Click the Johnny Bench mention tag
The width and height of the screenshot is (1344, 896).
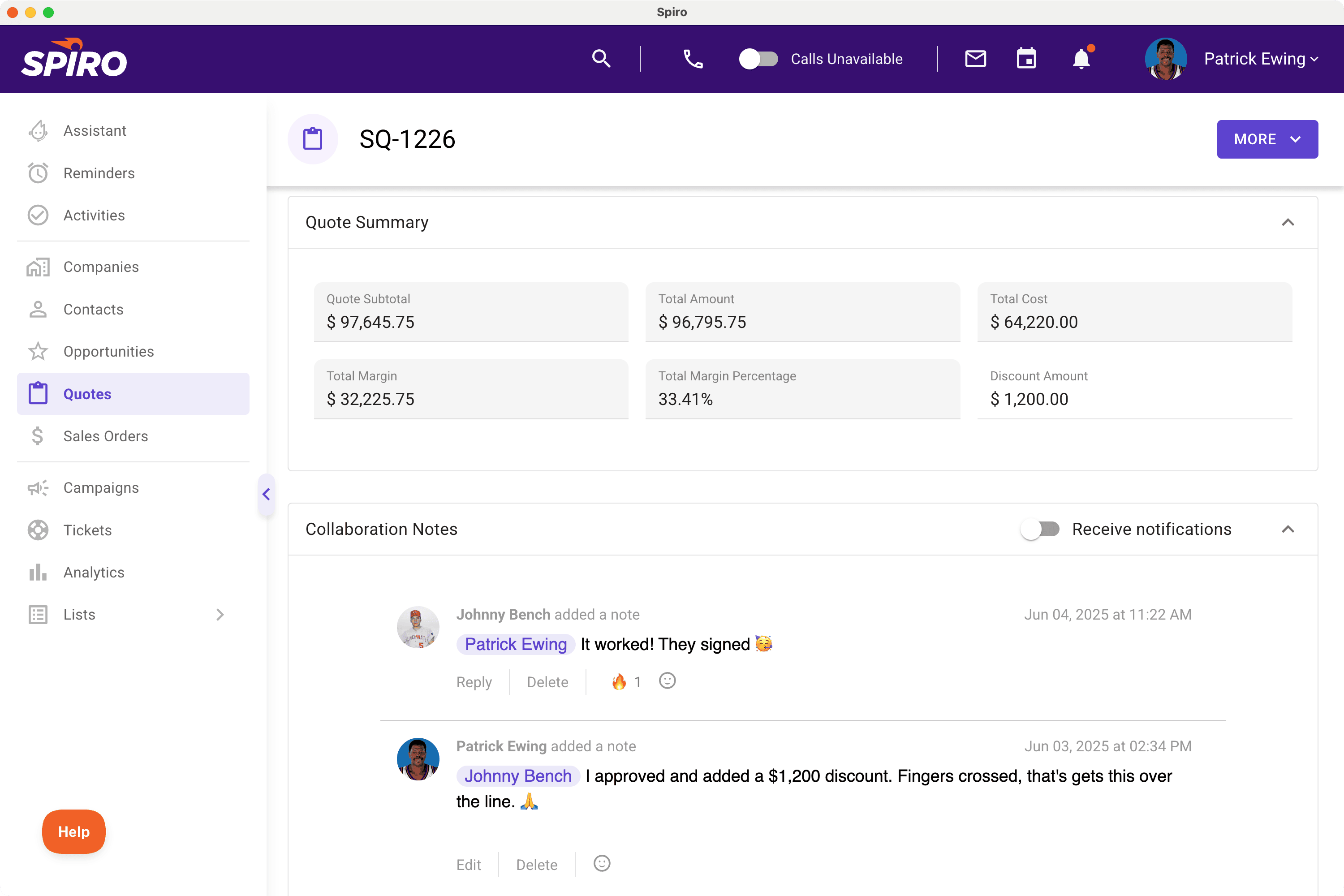coord(518,775)
